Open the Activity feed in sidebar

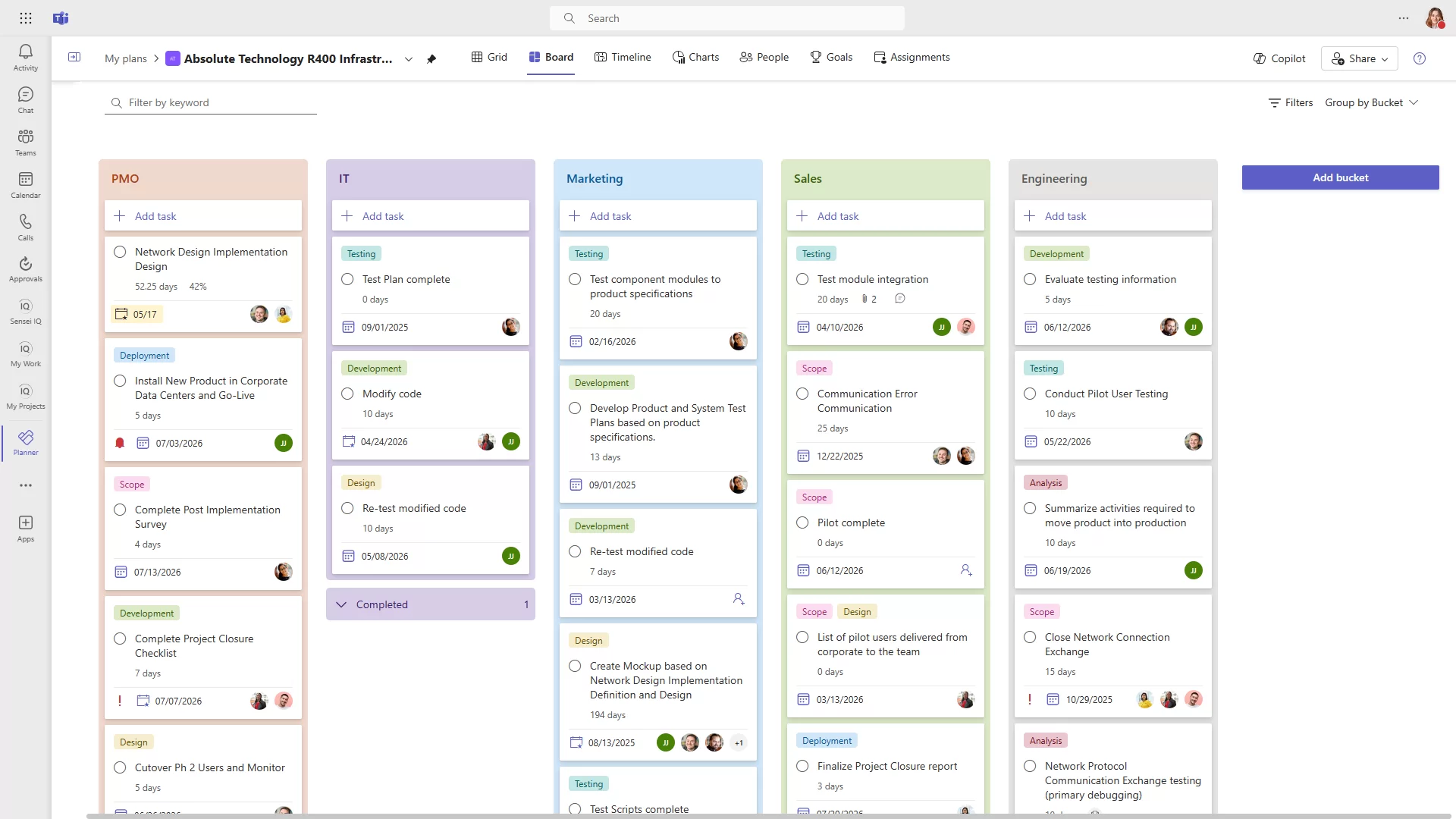coord(25,55)
